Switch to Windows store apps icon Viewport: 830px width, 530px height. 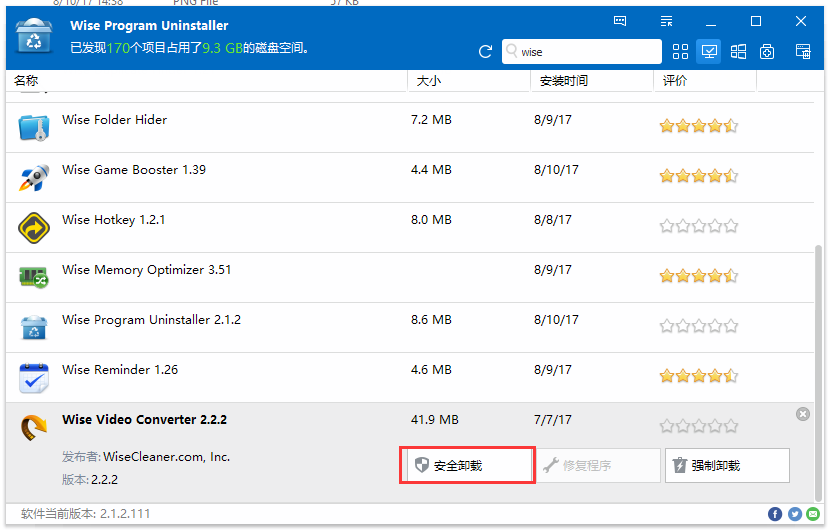click(738, 52)
